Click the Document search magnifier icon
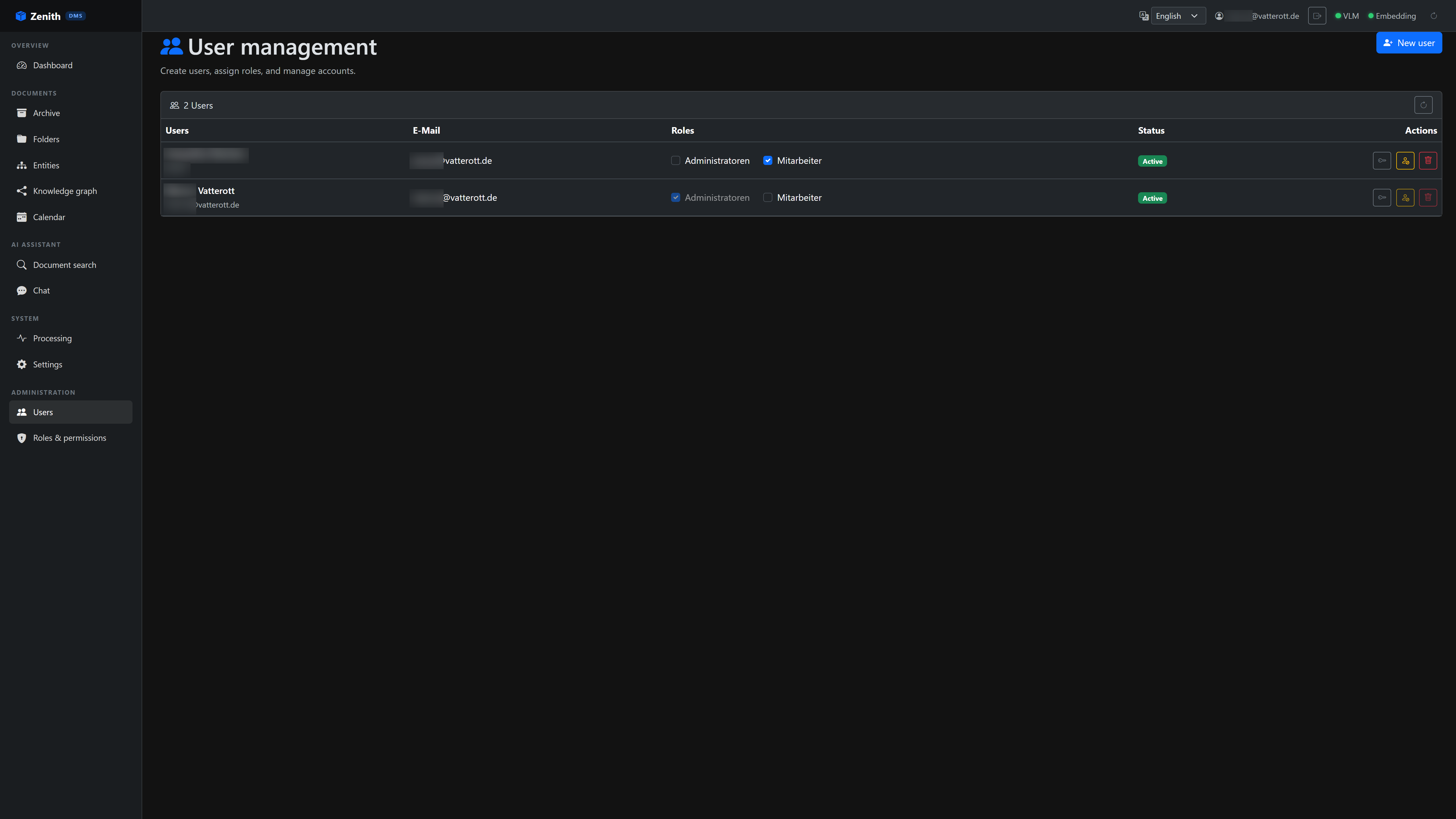This screenshot has height=819, width=1456. coord(22,264)
